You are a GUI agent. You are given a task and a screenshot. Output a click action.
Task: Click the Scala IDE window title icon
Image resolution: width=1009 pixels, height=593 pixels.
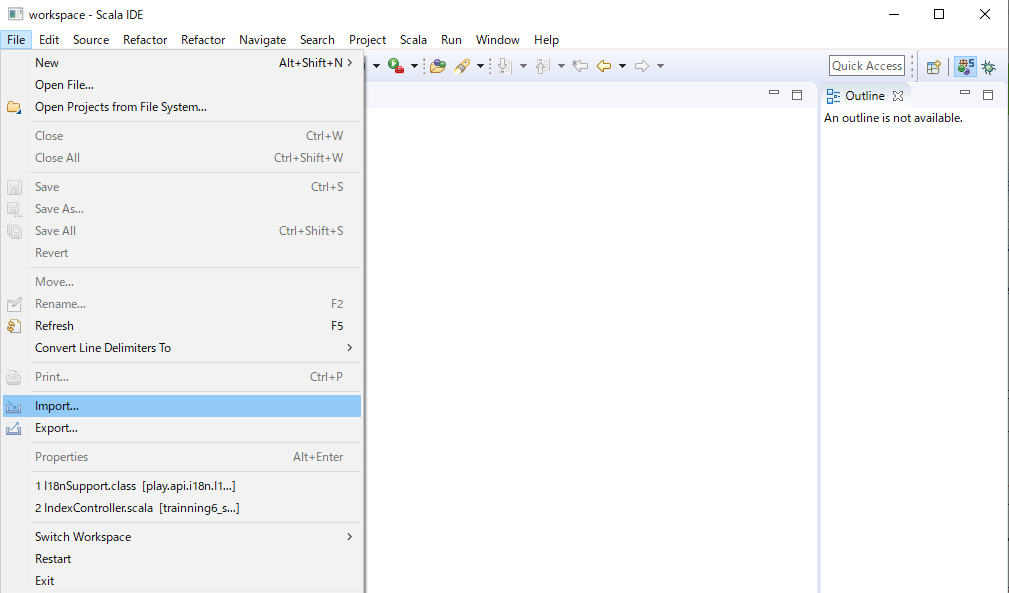pos(15,14)
